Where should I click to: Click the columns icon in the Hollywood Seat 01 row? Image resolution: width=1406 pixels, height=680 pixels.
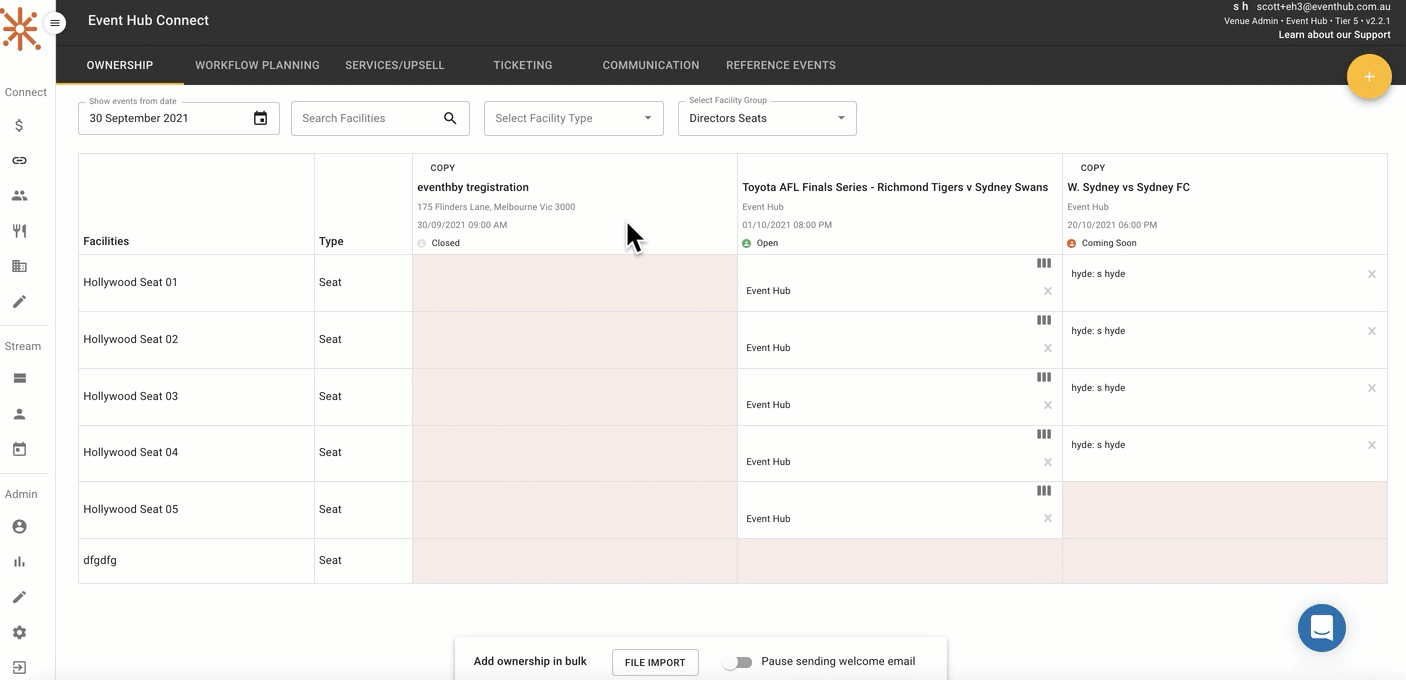click(1044, 264)
